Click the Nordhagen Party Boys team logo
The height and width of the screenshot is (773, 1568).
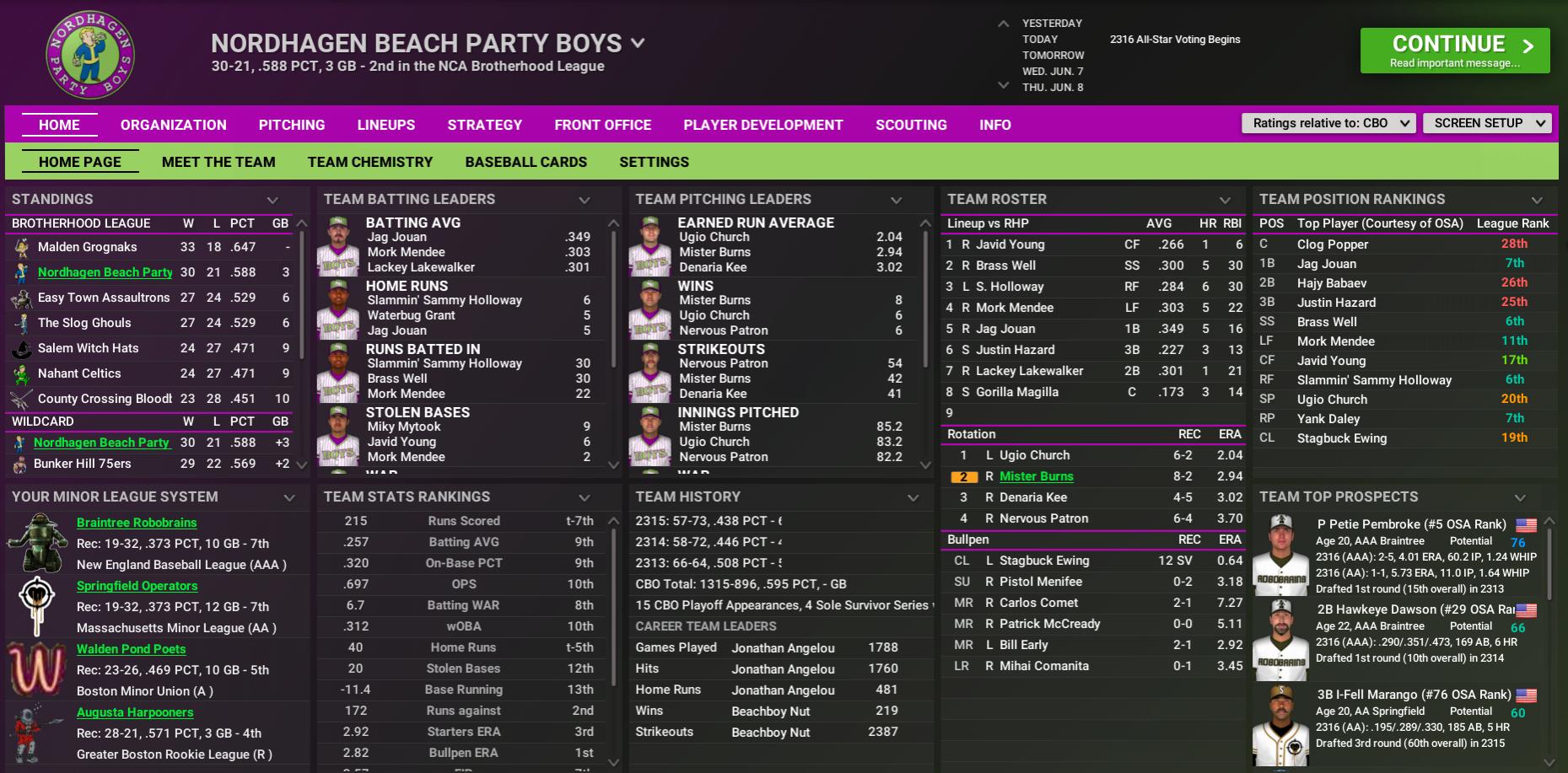89,56
